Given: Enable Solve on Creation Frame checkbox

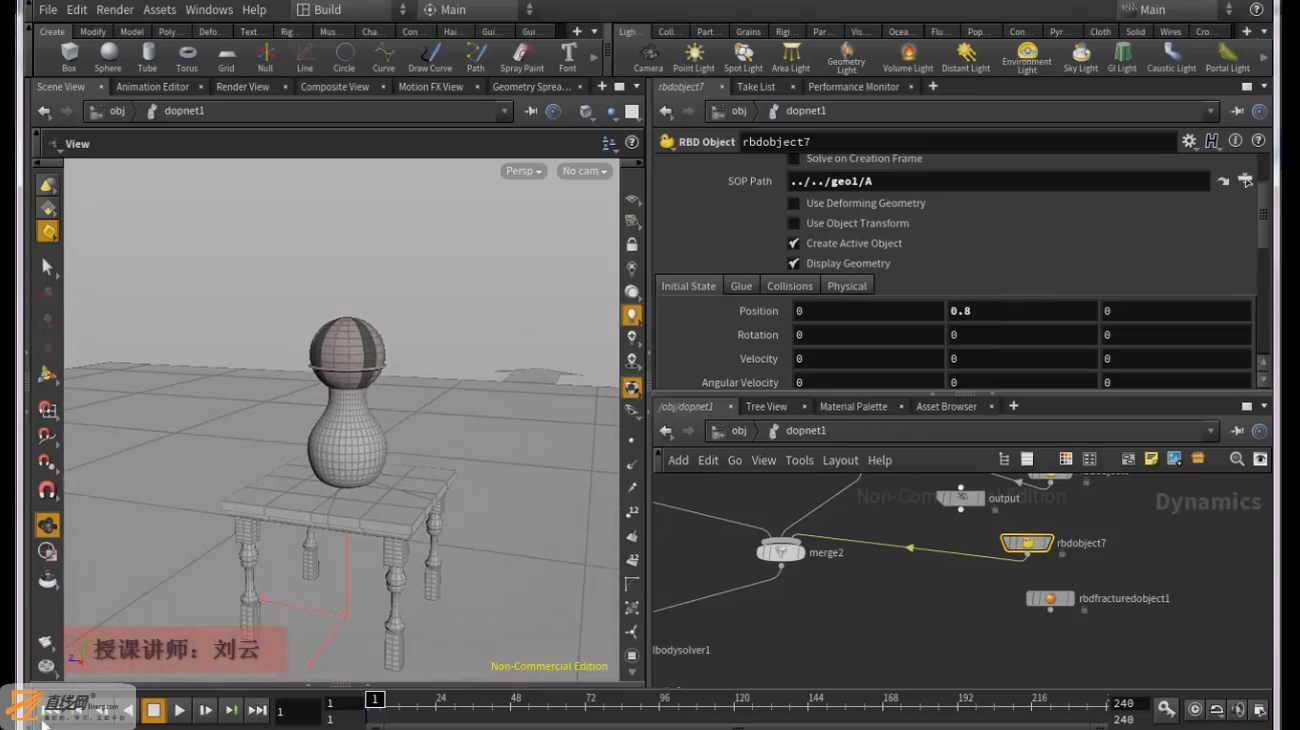Looking at the screenshot, I should click(x=794, y=159).
